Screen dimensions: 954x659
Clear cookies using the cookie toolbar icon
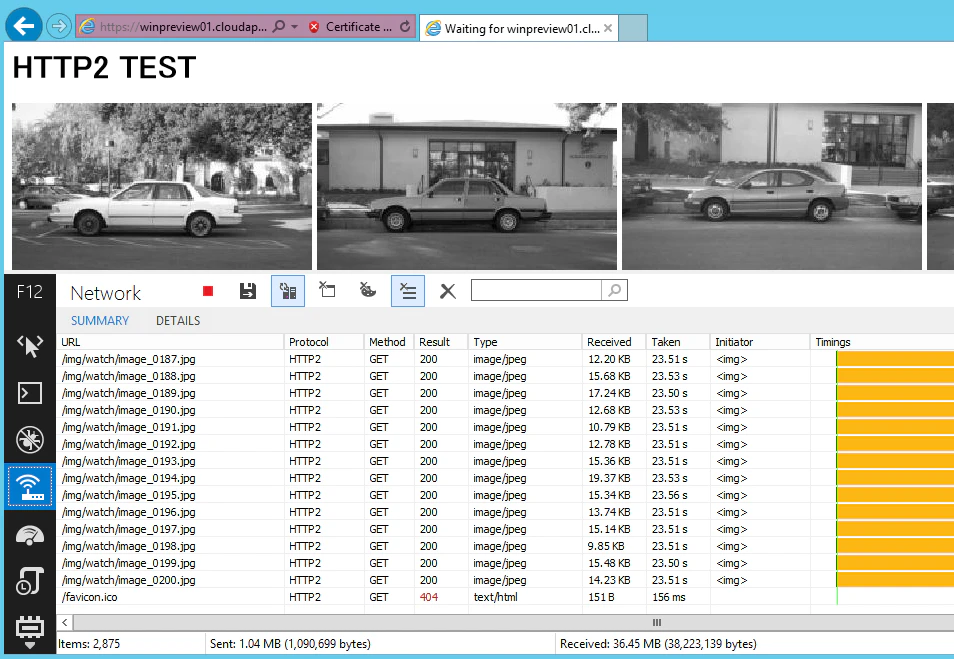tap(367, 290)
